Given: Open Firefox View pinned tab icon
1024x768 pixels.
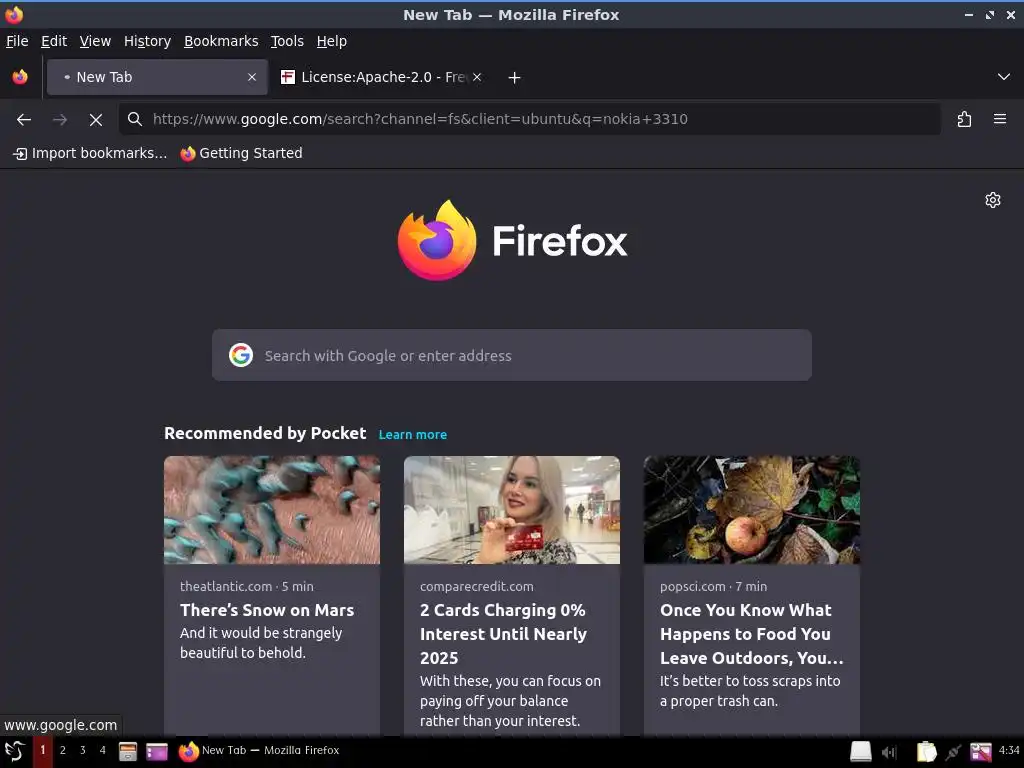Looking at the screenshot, I should 20,77.
